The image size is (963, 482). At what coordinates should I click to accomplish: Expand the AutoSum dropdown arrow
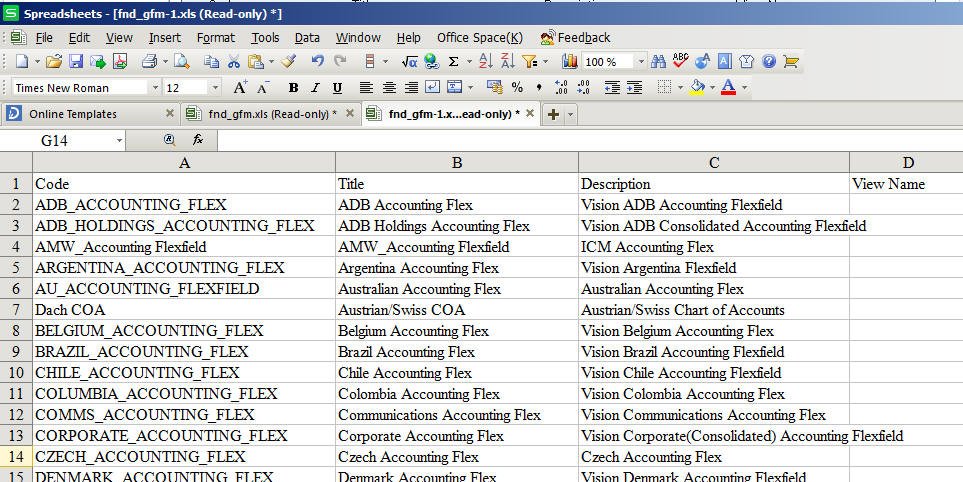469,61
